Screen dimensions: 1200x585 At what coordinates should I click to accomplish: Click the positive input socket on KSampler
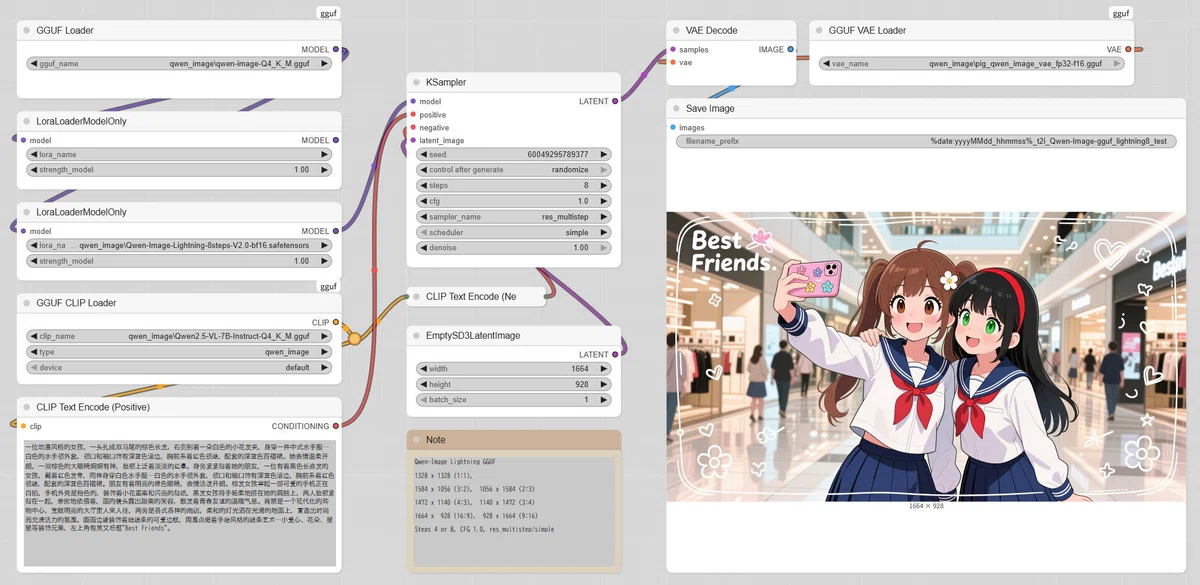[x=412, y=114]
